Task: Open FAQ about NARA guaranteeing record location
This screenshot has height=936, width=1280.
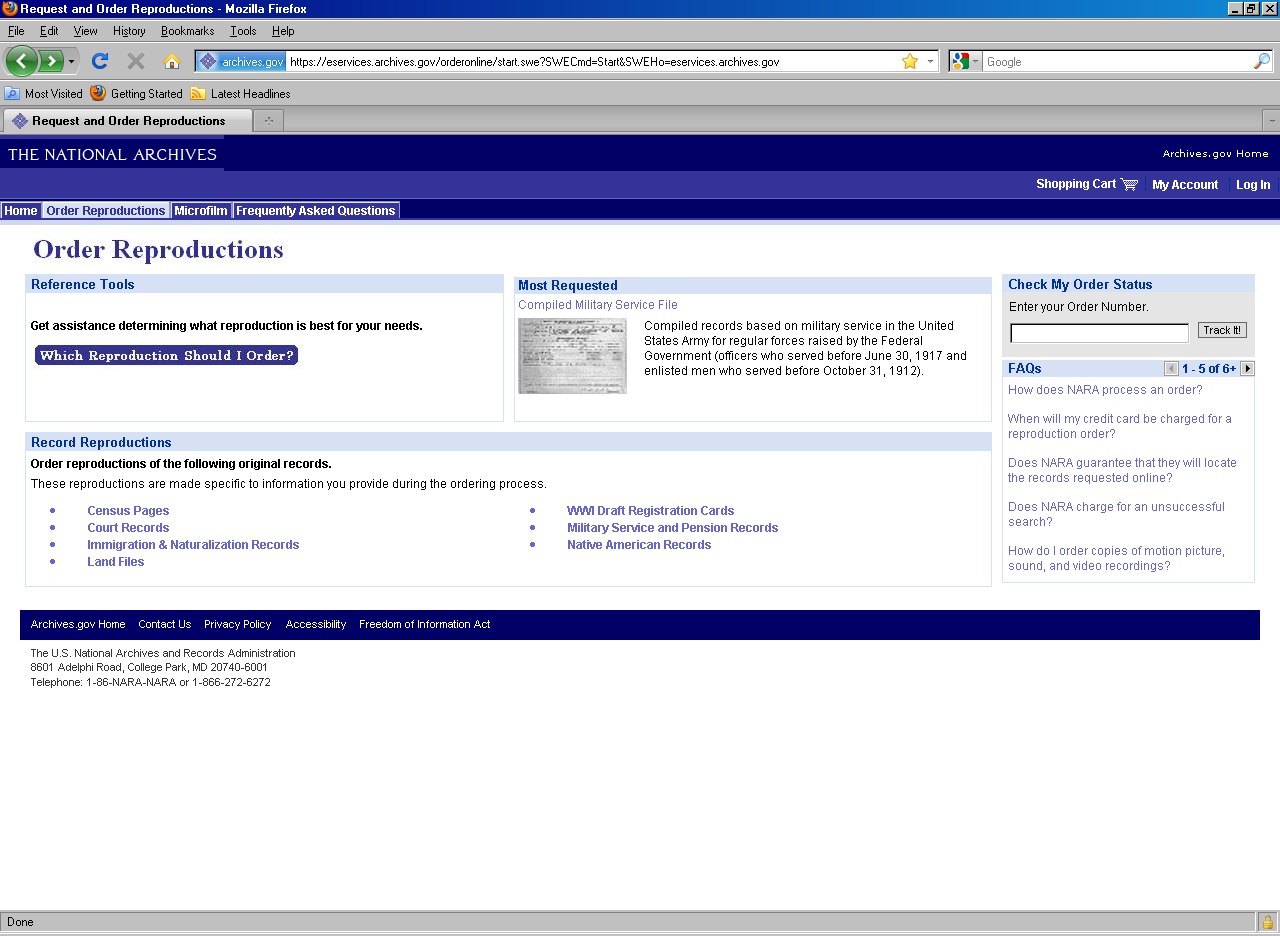Action: click(1122, 471)
